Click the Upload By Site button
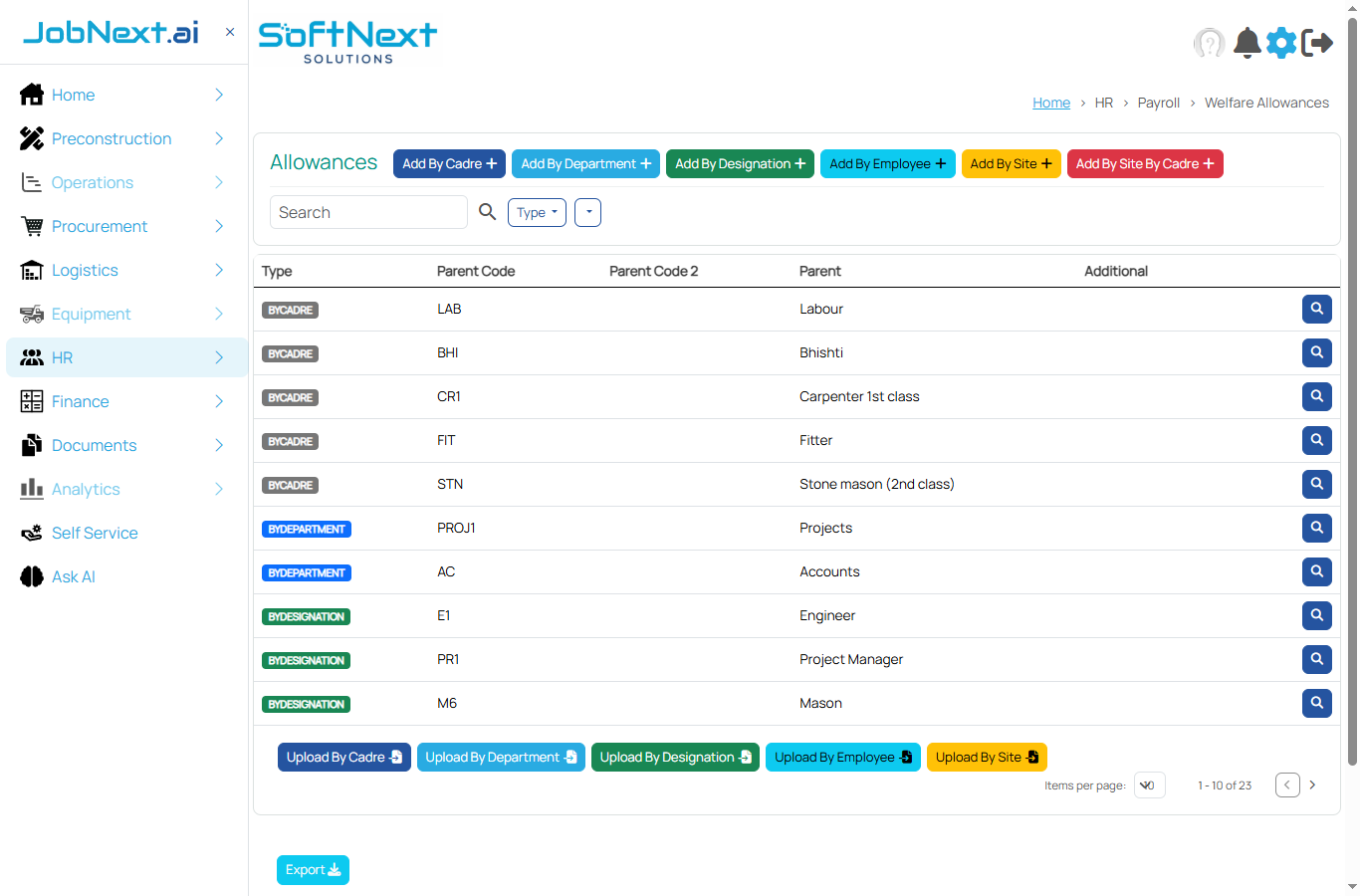The width and height of the screenshot is (1360, 896). [987, 757]
